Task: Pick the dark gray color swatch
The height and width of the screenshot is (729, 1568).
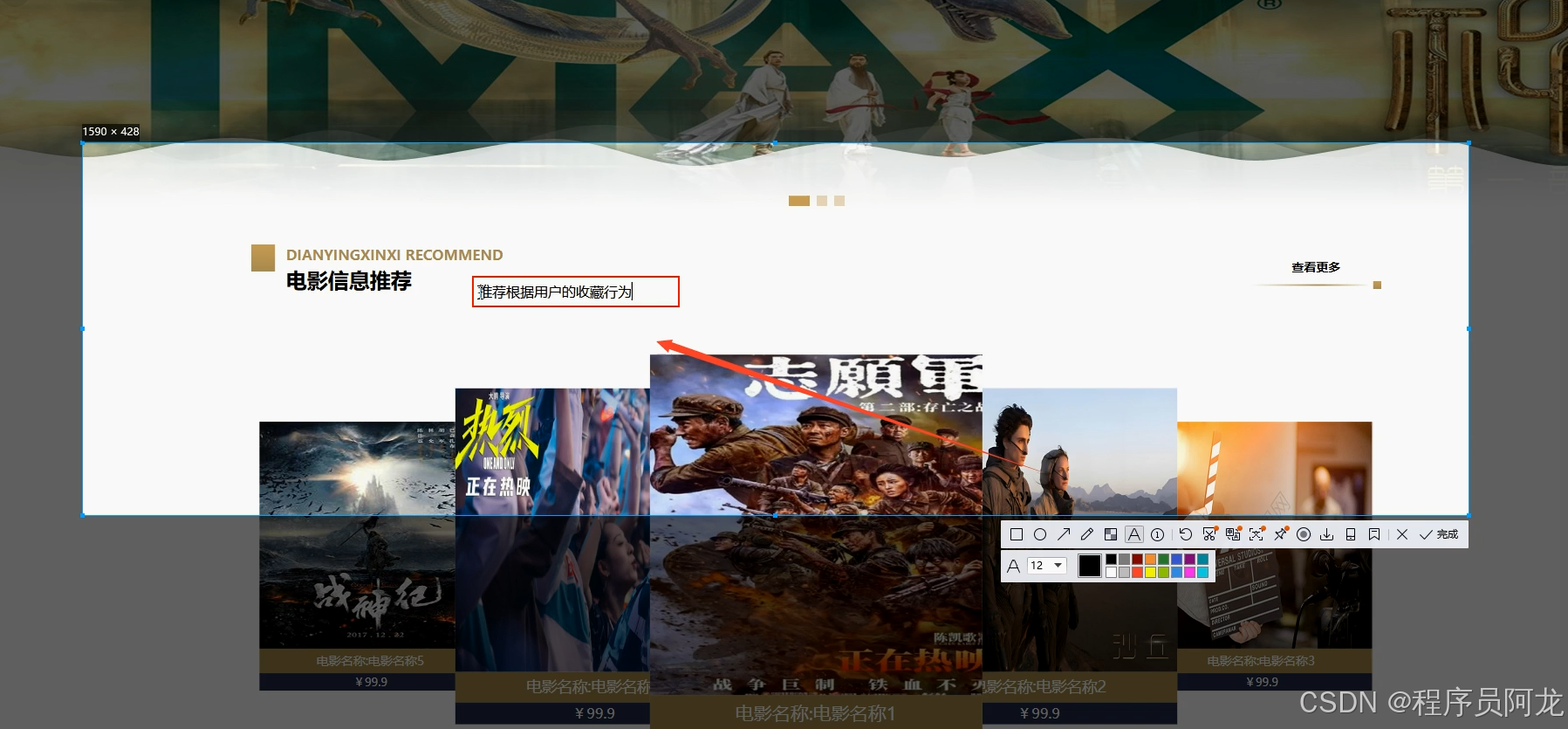Action: pyautogui.click(x=1124, y=559)
